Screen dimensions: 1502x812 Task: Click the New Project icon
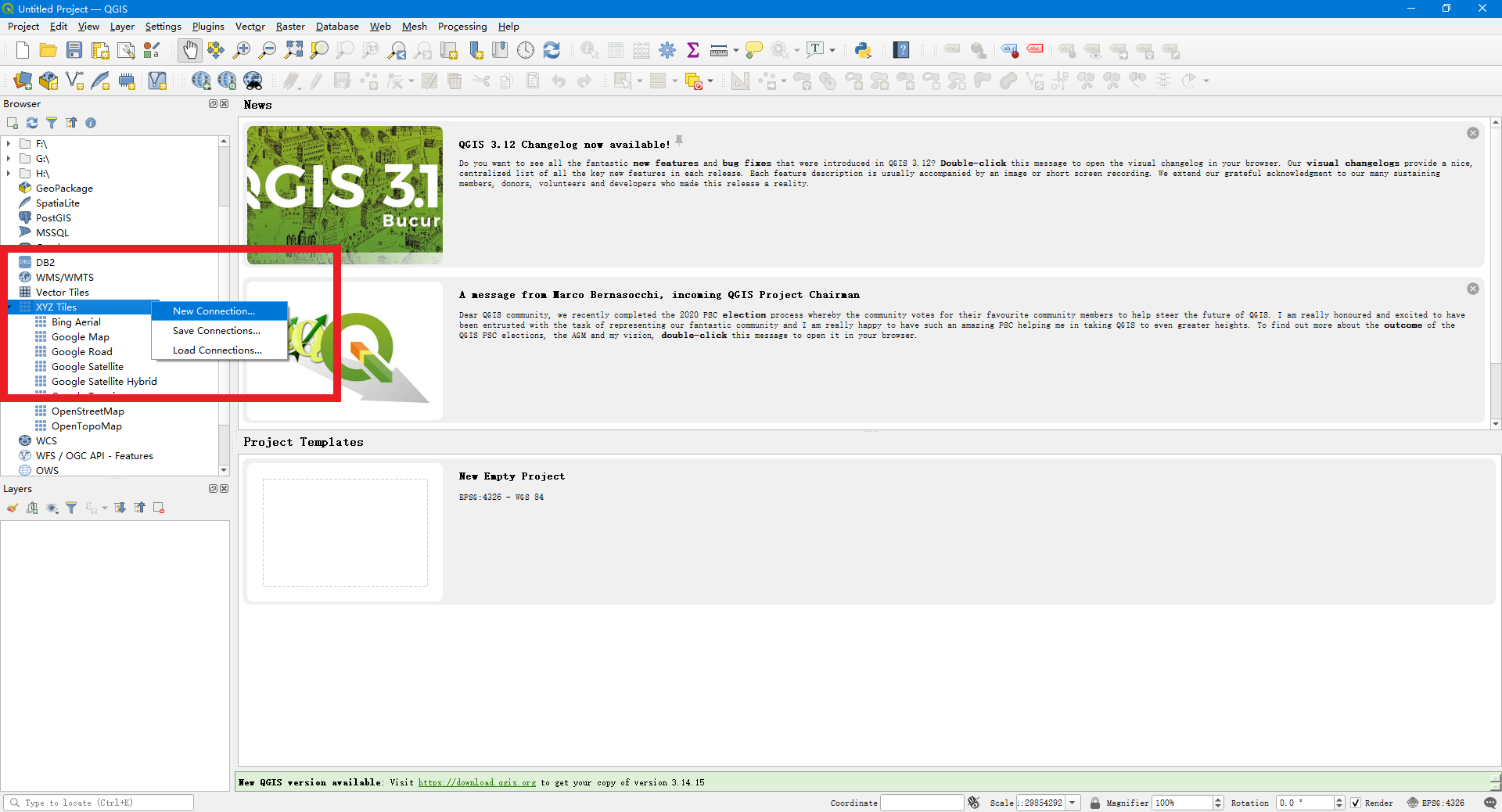click(23, 51)
